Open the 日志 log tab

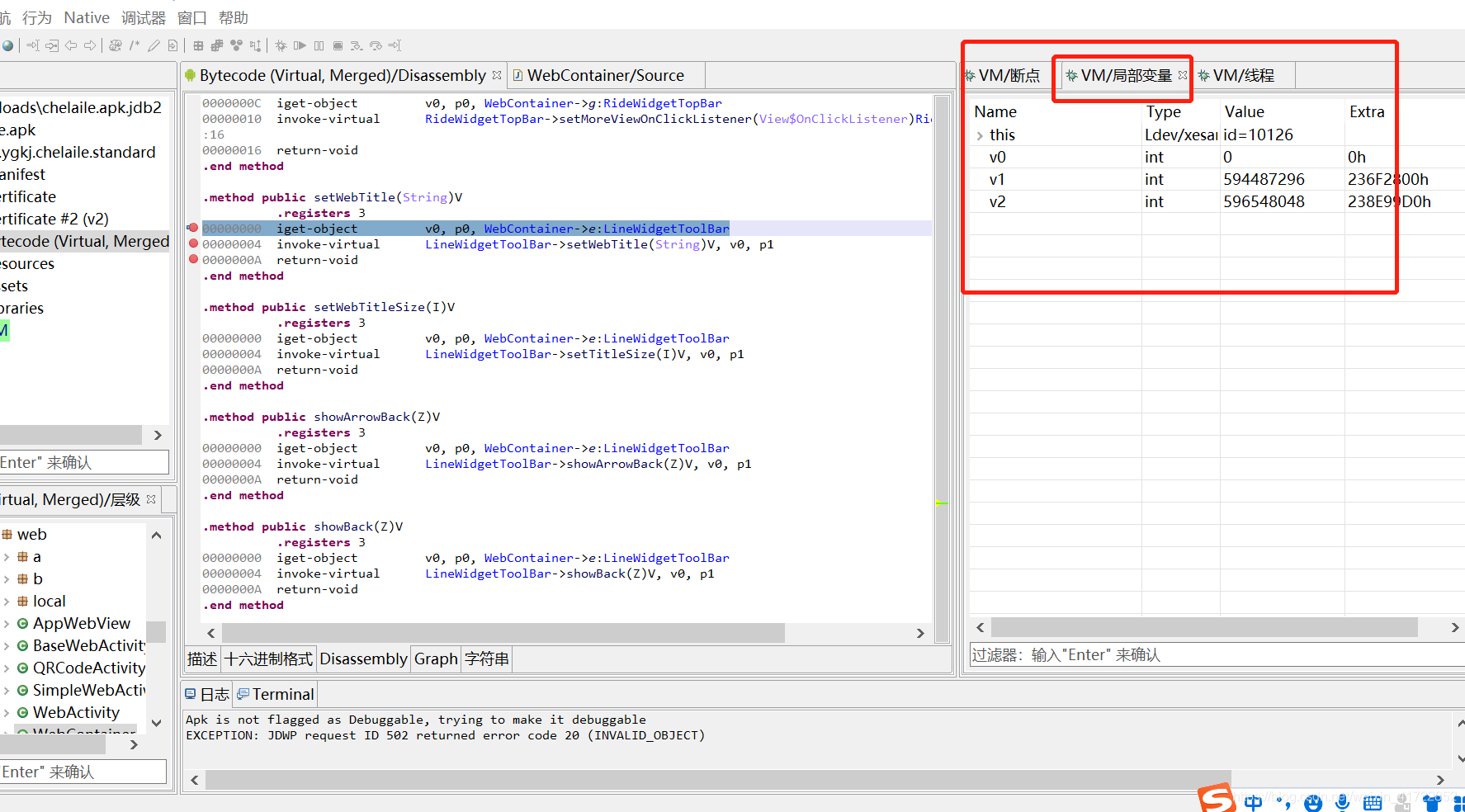pyautogui.click(x=208, y=694)
